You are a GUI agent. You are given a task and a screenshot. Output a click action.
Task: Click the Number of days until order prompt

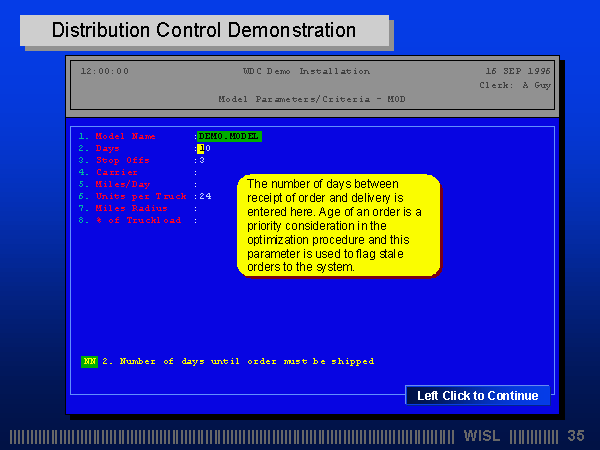click(238, 361)
